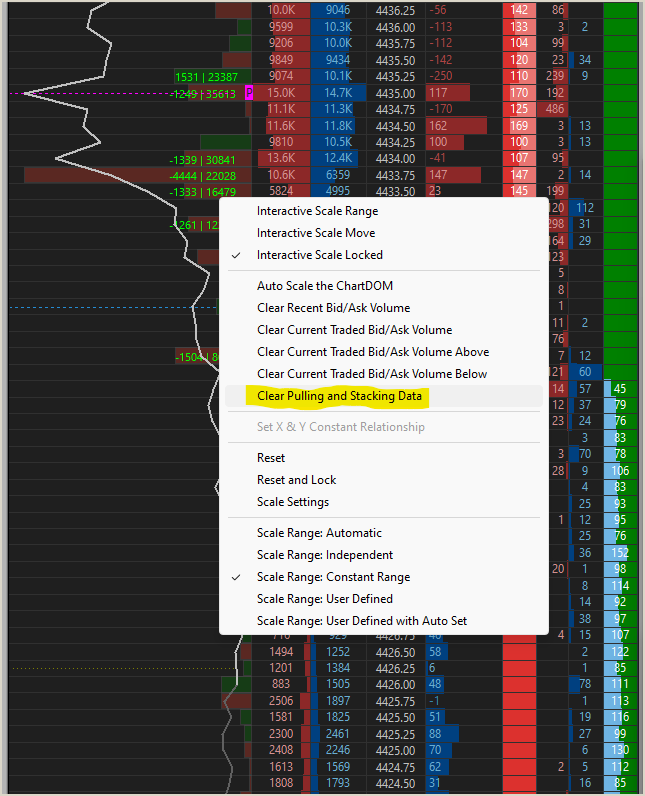This screenshot has width=645, height=796.
Task: Click blue value 112 beside the menu
Action: click(585, 208)
